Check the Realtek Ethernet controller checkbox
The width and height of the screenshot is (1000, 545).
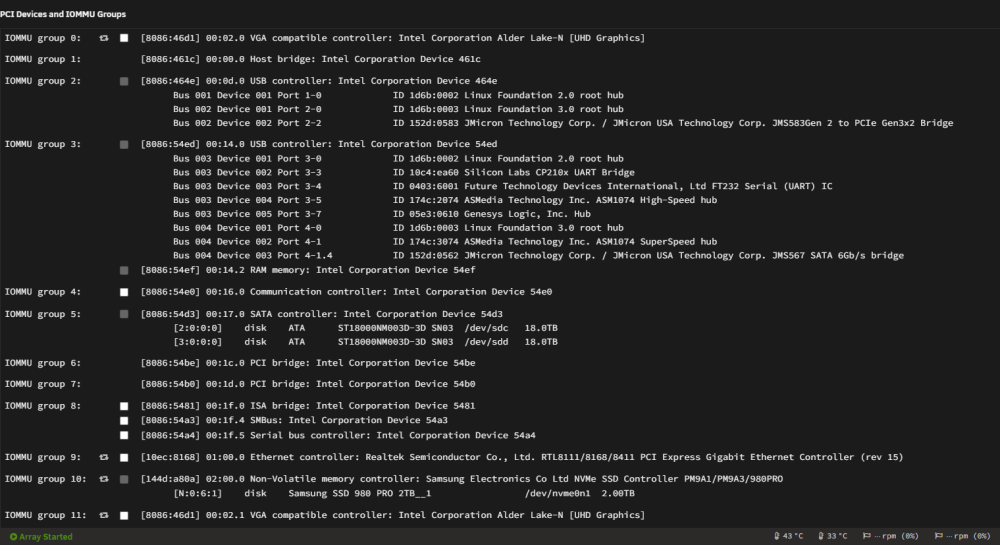[x=124, y=458]
